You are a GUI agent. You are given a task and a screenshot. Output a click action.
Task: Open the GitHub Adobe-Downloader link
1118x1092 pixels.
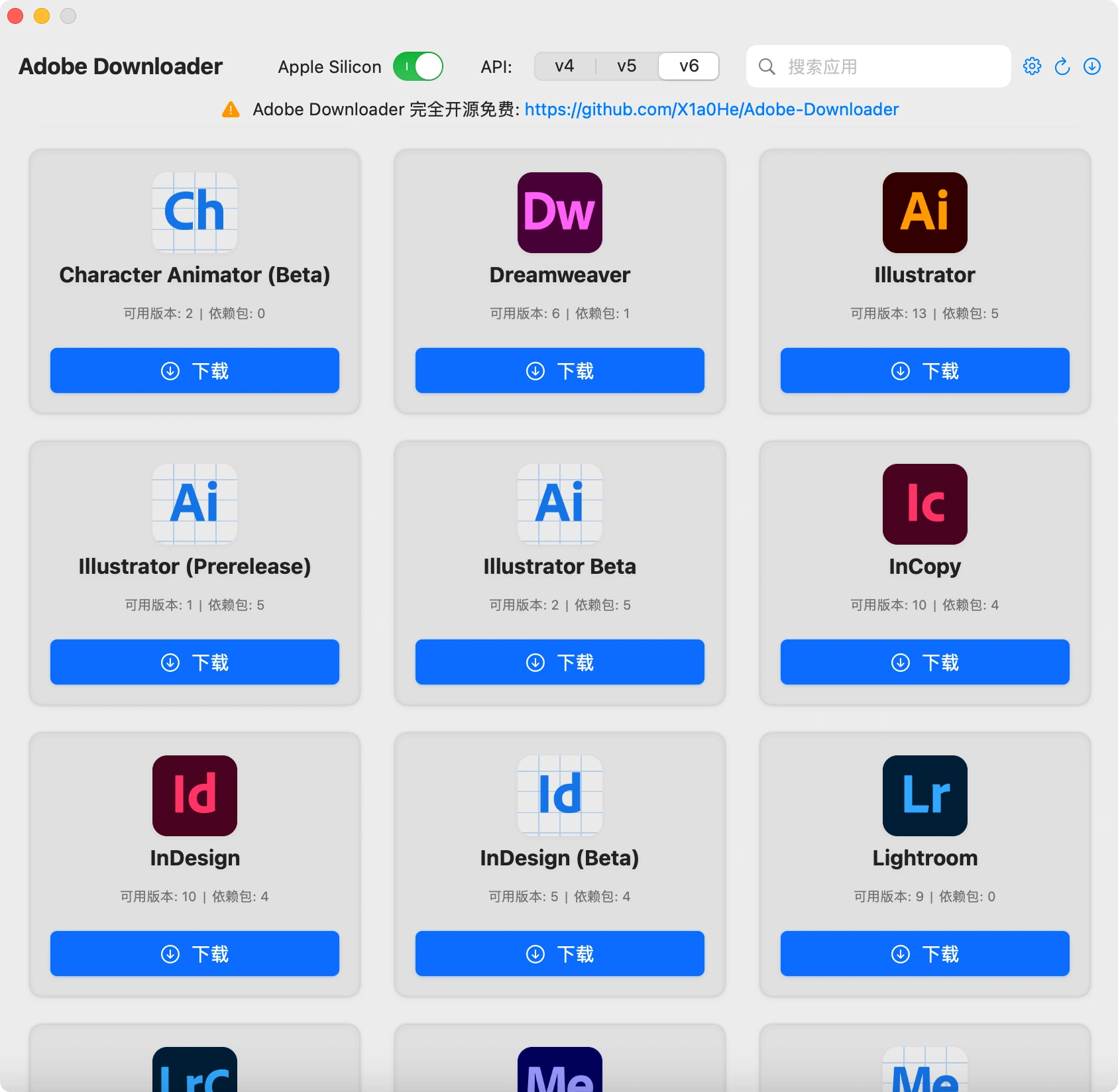pyautogui.click(x=712, y=109)
